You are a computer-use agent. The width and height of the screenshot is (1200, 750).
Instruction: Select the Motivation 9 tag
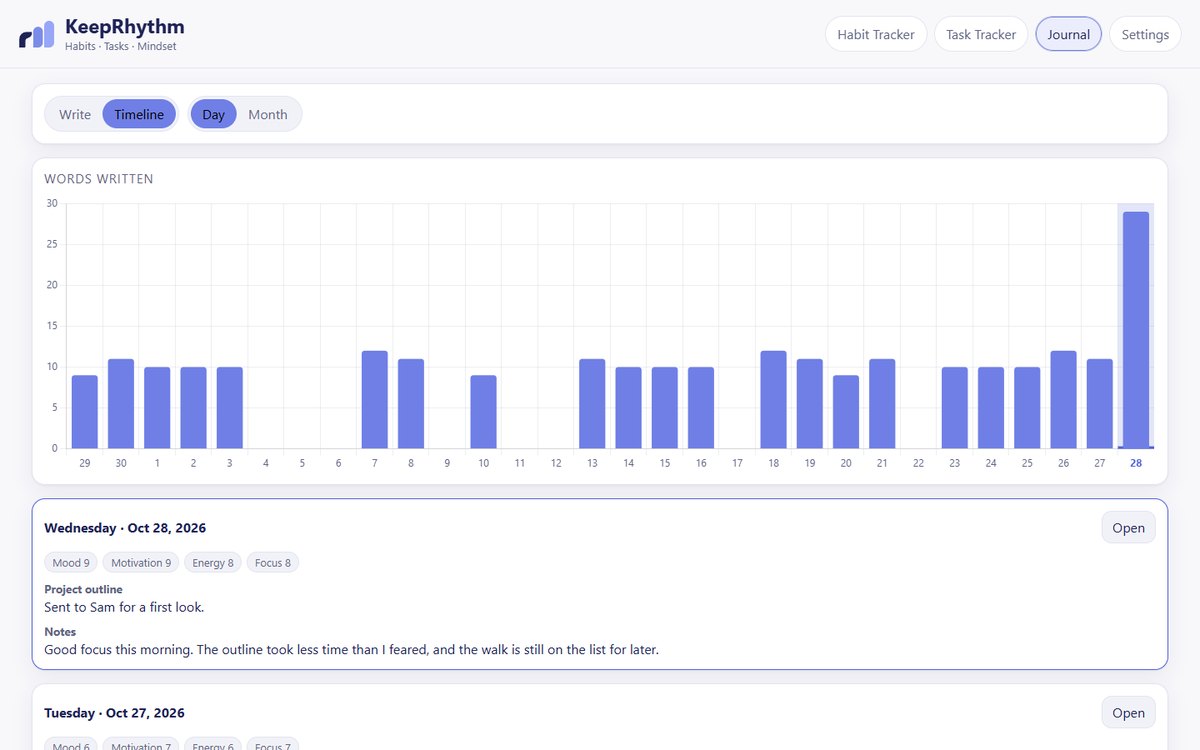(141, 563)
